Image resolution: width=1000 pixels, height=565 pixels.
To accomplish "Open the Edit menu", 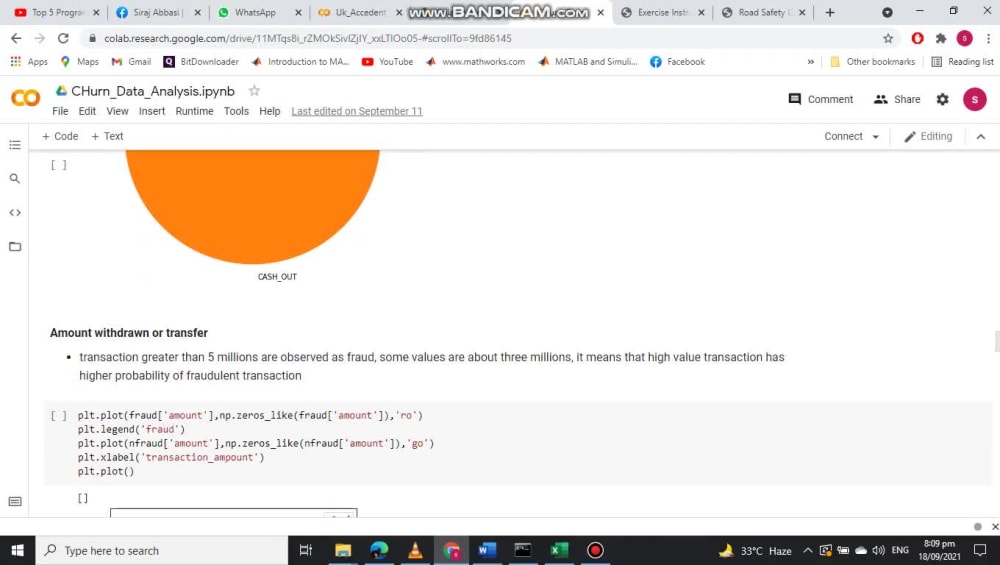I will [x=87, y=111].
